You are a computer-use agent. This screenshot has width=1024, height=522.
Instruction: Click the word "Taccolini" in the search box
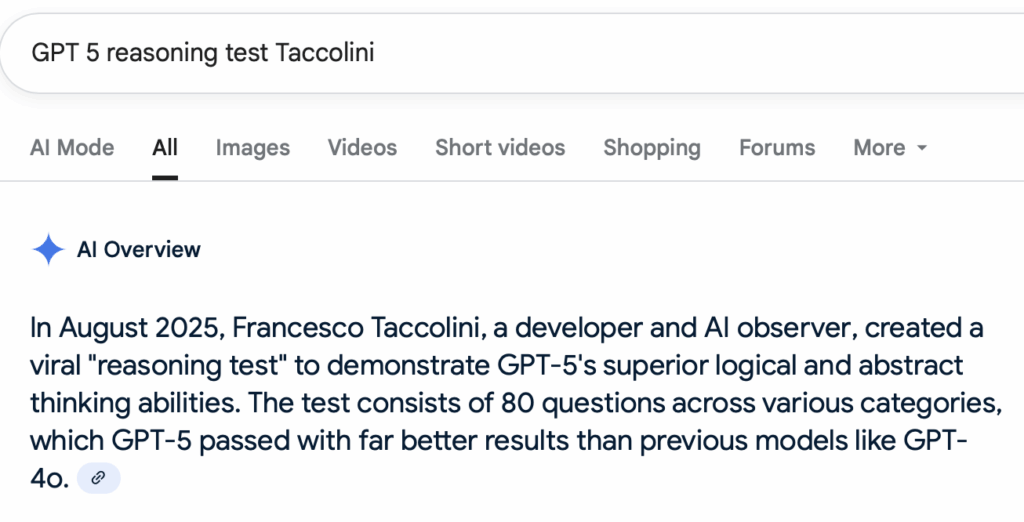coord(325,52)
